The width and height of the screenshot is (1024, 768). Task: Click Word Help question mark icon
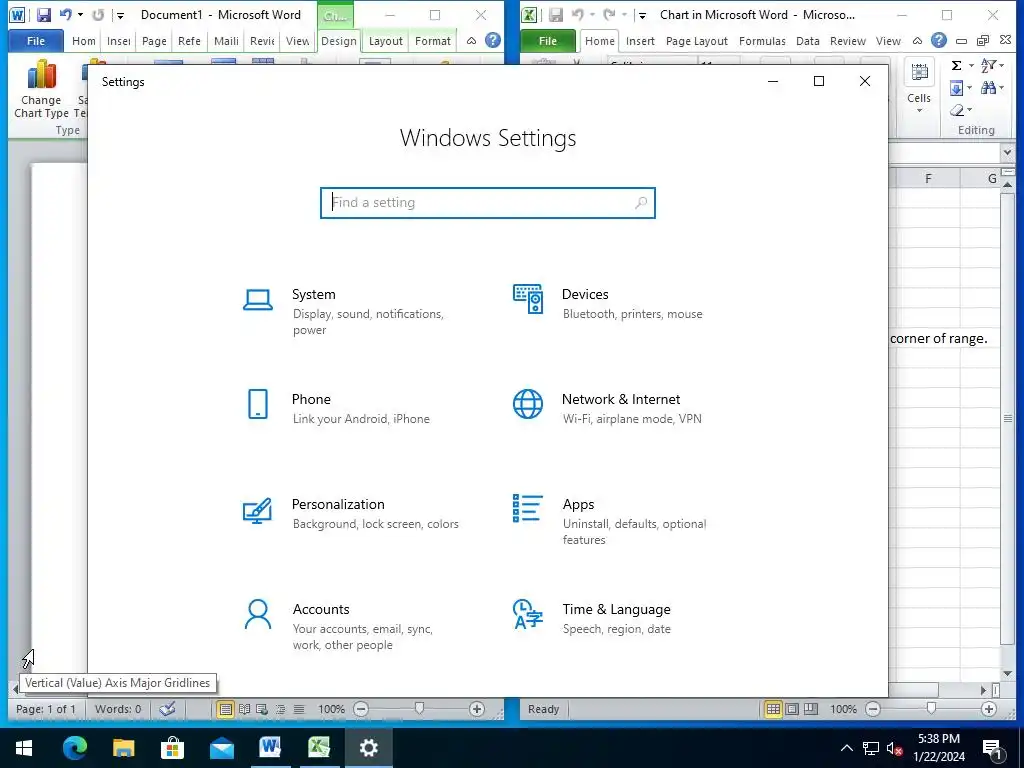[493, 40]
